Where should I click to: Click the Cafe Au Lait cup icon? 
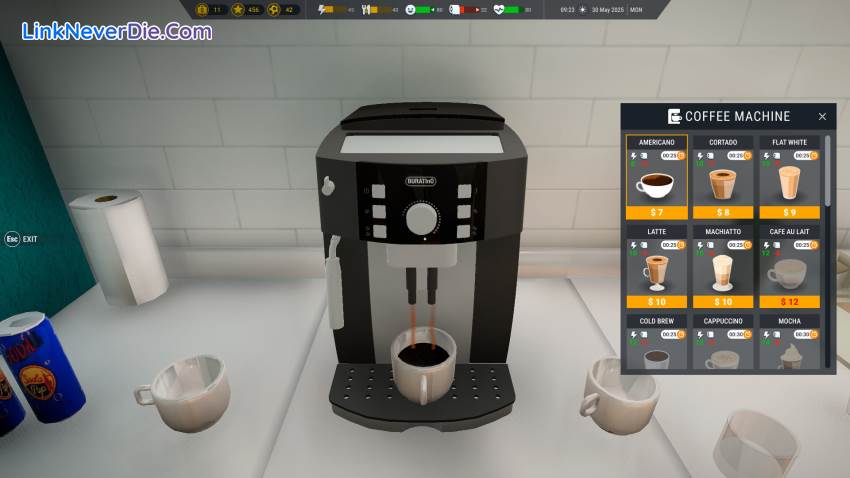[x=789, y=272]
